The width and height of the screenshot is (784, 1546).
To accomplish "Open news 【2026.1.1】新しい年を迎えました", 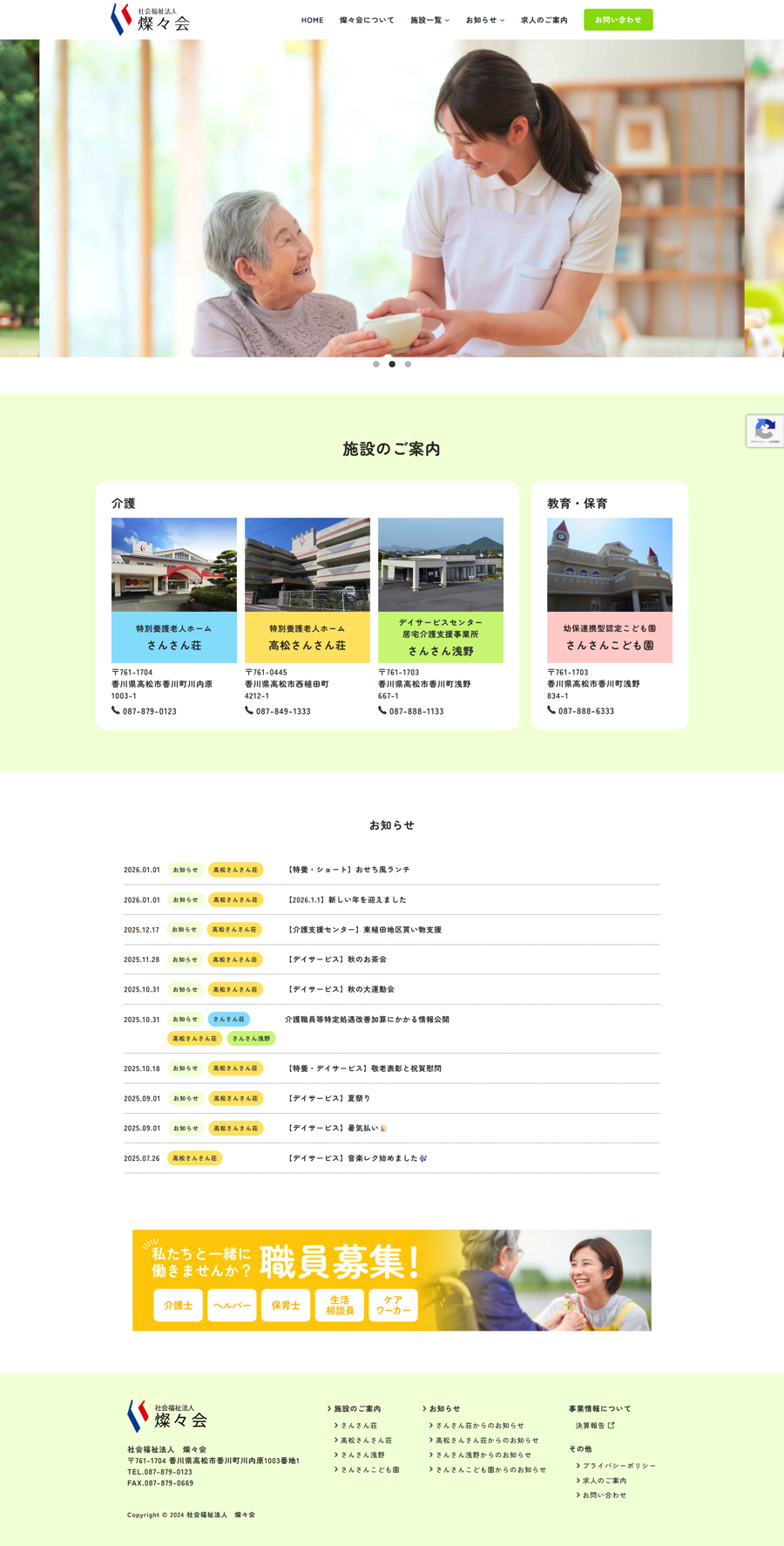I will tap(346, 899).
